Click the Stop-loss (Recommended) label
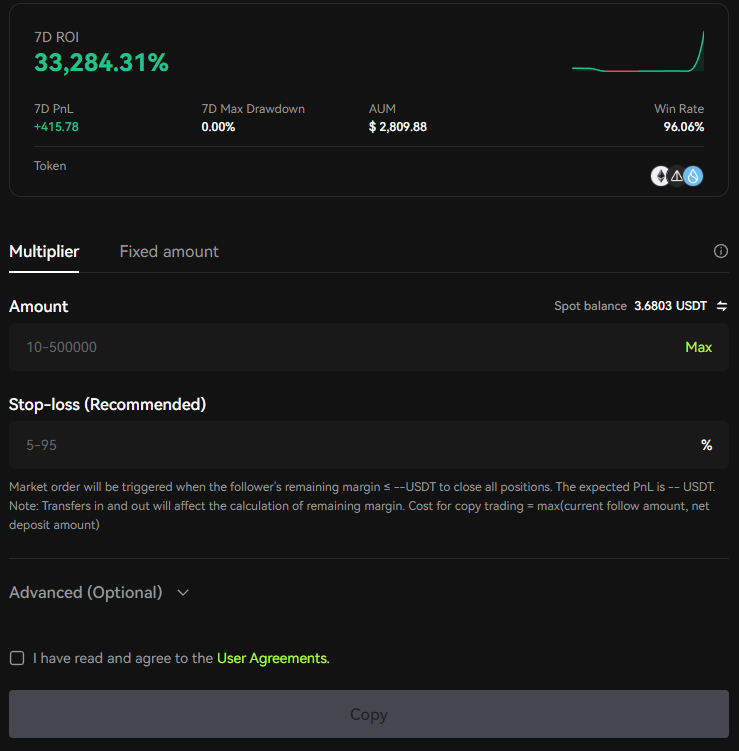This screenshot has height=751, width=739. pos(107,405)
